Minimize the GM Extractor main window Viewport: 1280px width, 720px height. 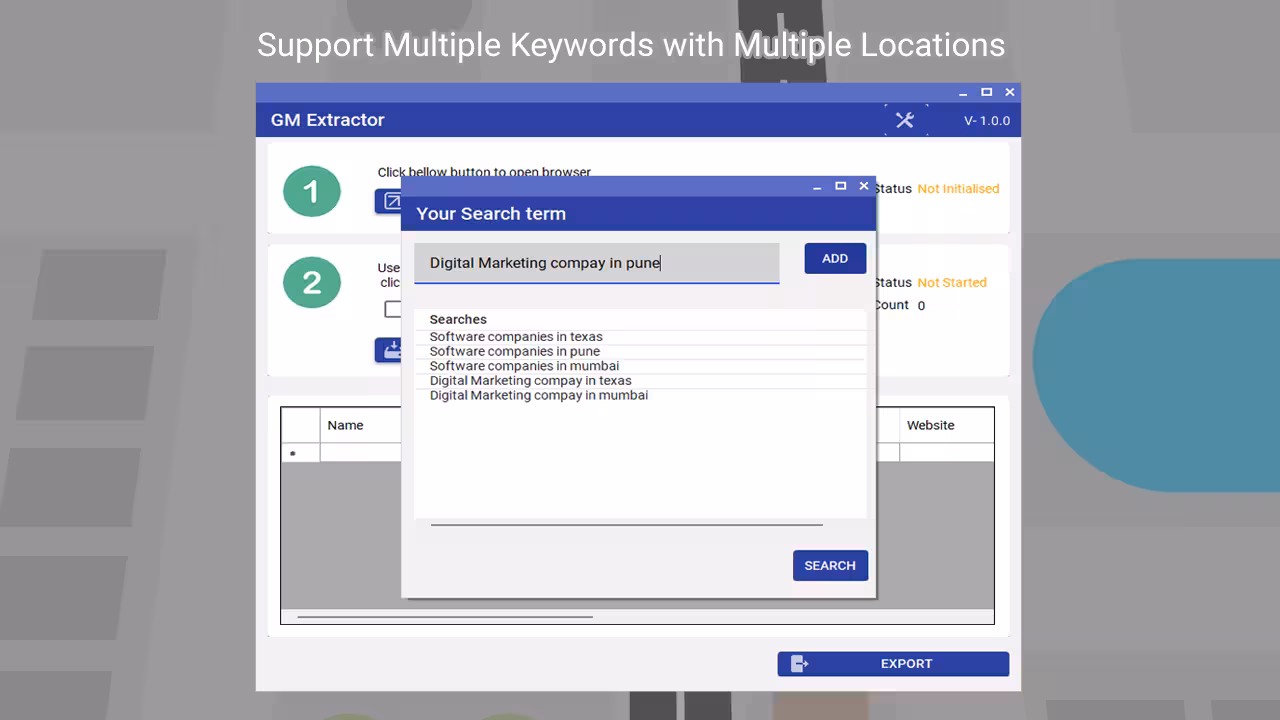pyautogui.click(x=963, y=92)
